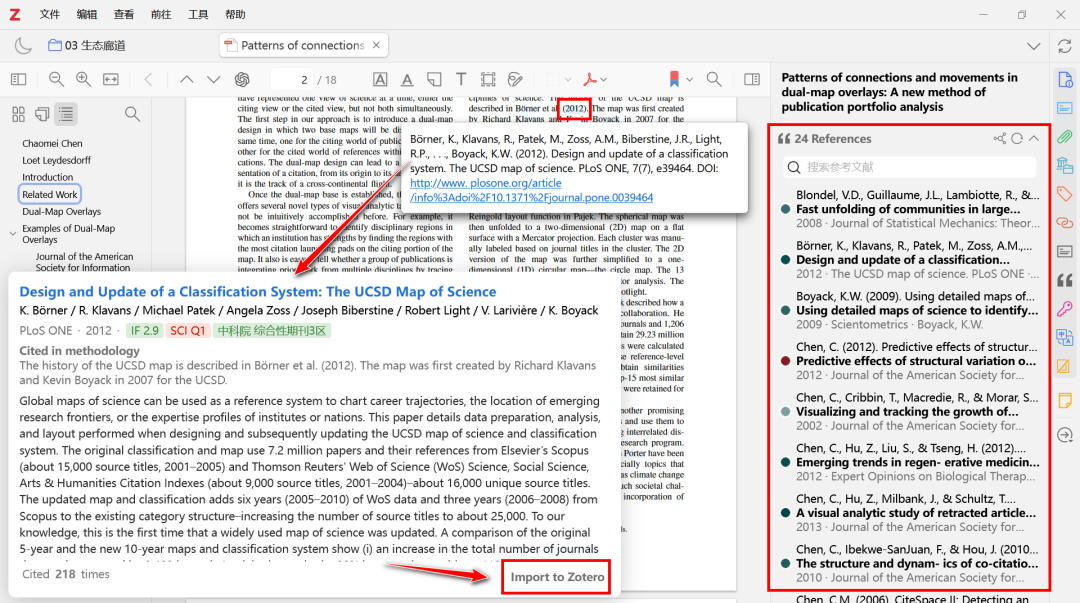This screenshot has height=603, width=1080.
Task: Collapse the 24 References section
Action: coord(1034,139)
